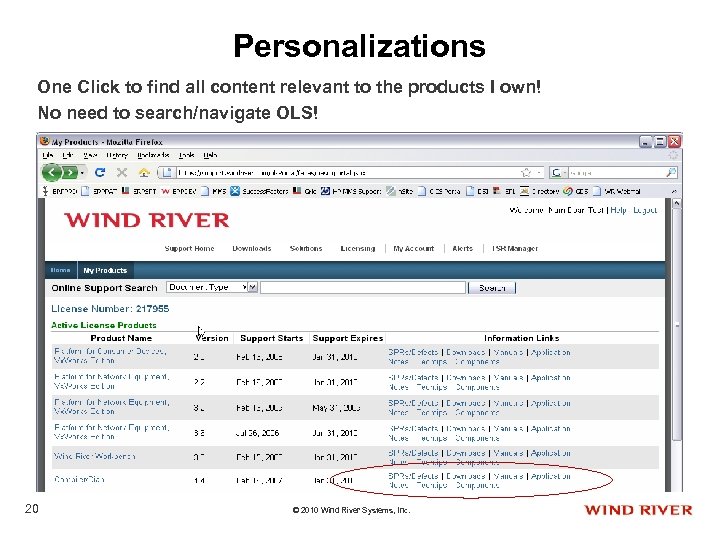Open the Edit menu

click(x=68, y=155)
